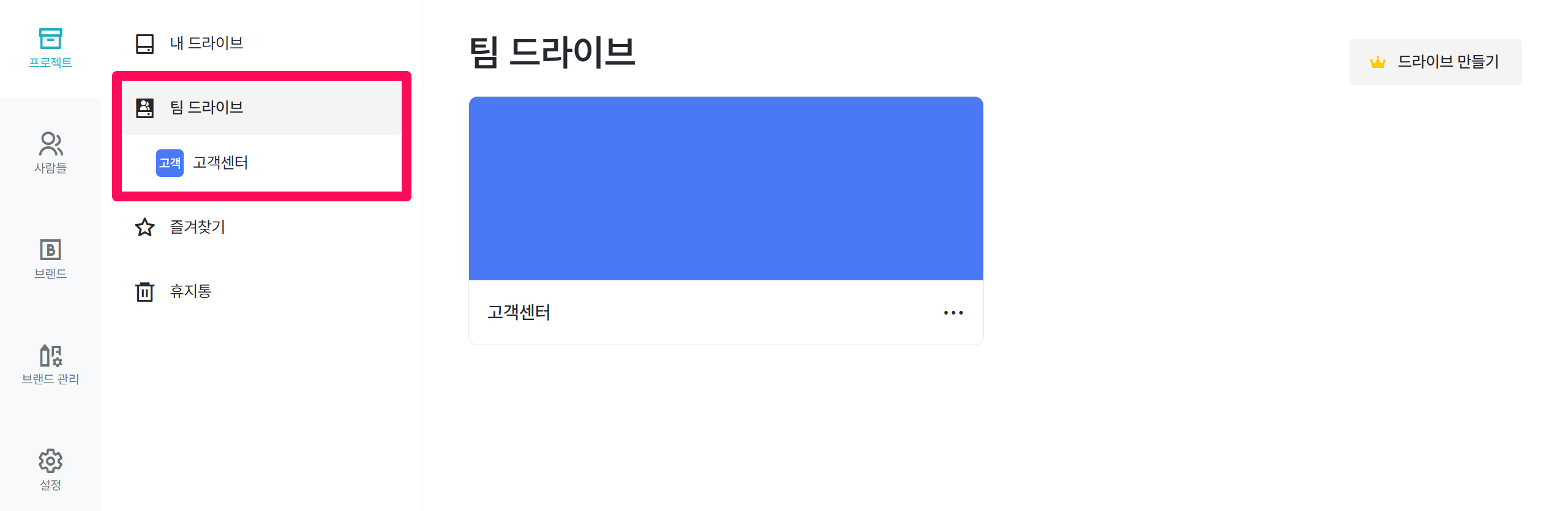
Task: Select the 팀 드라이브 menu label
Action: point(206,108)
